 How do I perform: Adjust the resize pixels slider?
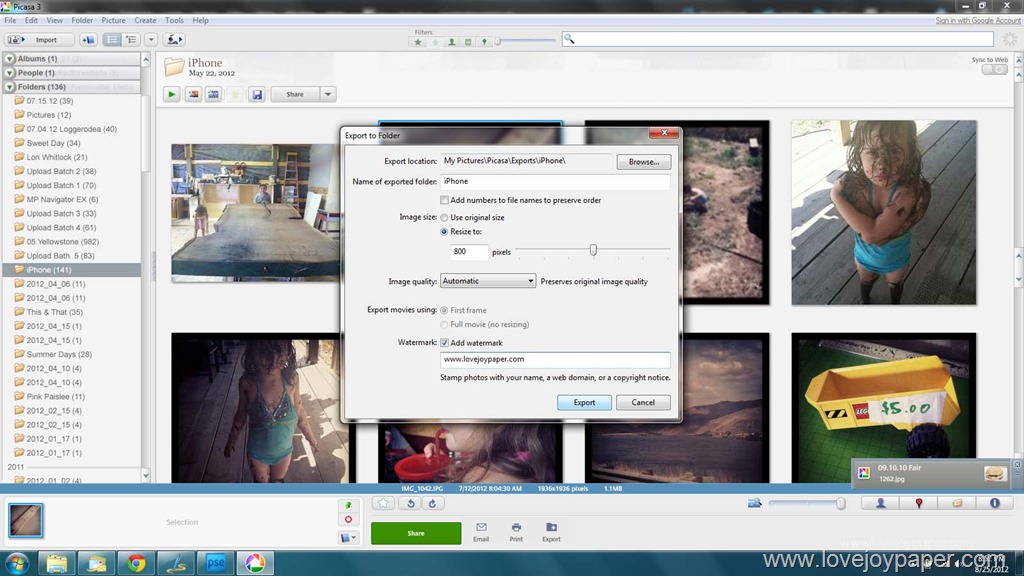[593, 250]
